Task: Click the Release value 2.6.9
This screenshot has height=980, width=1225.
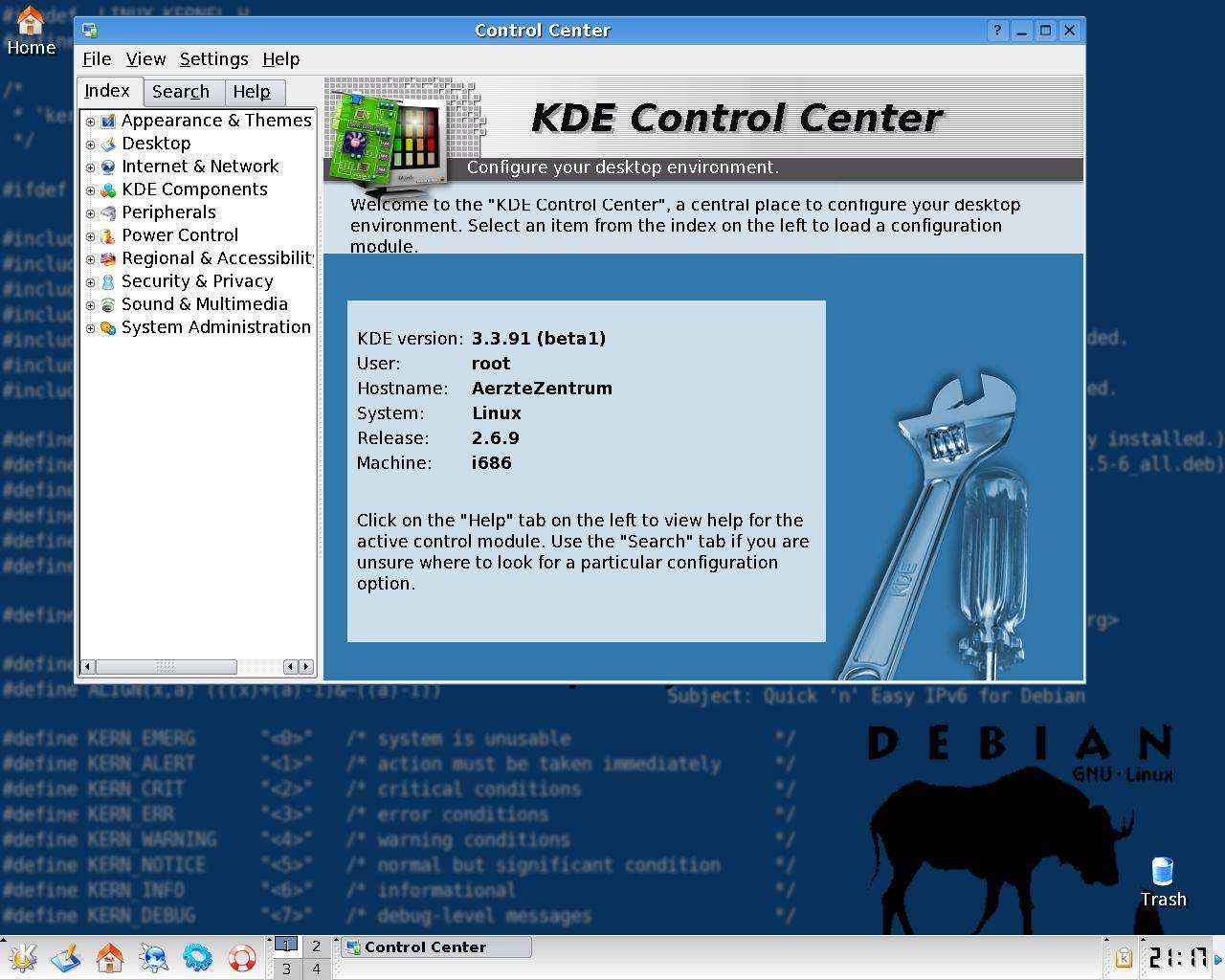Action: (x=496, y=438)
